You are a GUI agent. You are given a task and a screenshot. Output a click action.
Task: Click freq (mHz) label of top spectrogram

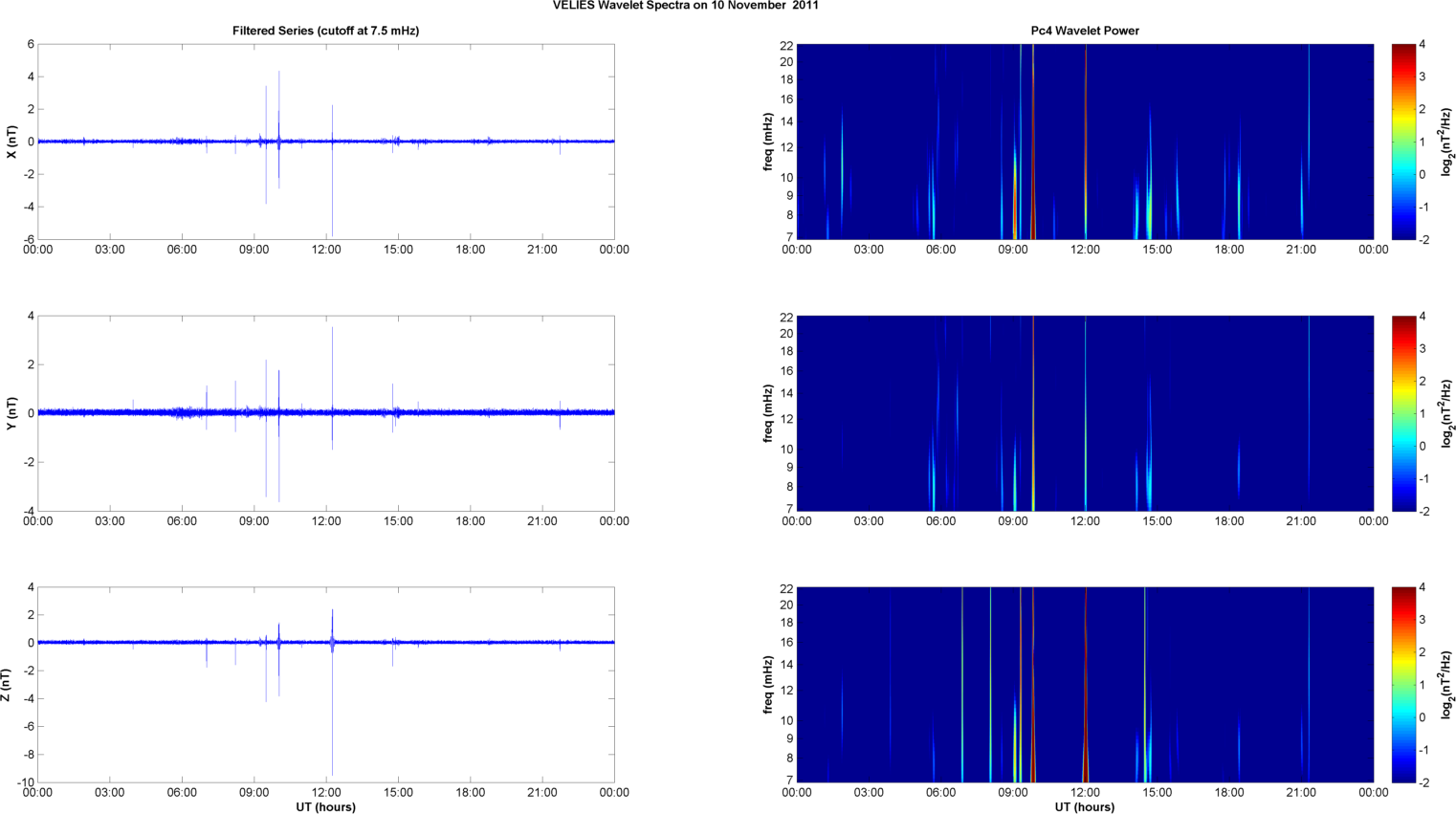click(768, 142)
